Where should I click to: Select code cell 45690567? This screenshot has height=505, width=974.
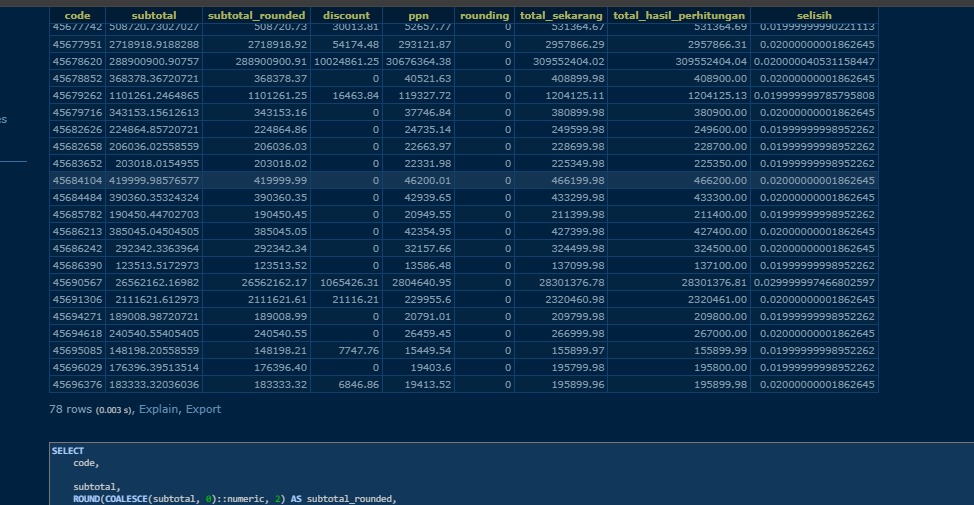77,283
